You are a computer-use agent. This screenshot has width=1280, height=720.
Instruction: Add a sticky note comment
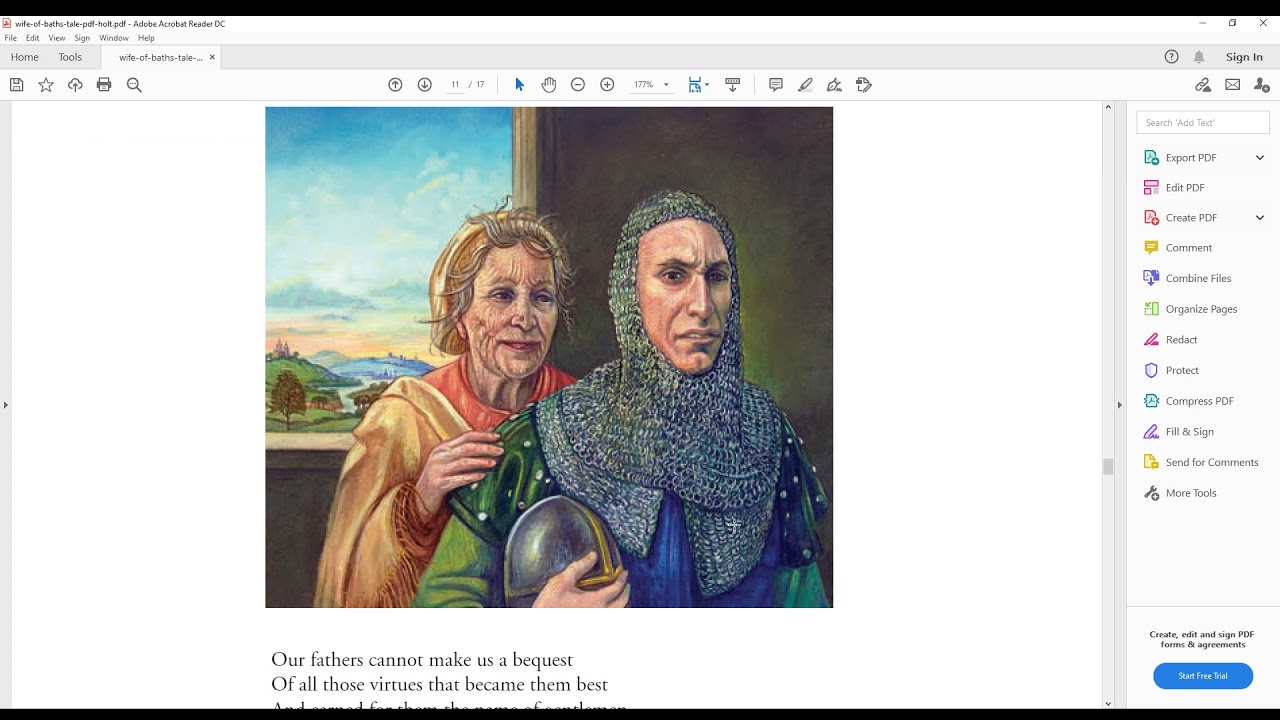click(x=776, y=85)
